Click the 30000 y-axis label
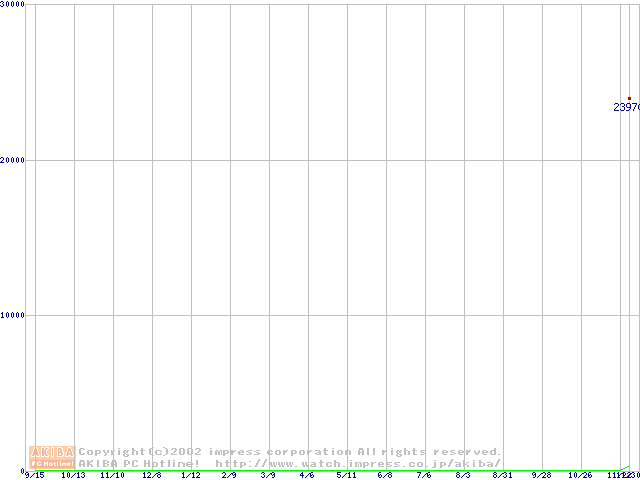640x480 pixels. [13, 5]
